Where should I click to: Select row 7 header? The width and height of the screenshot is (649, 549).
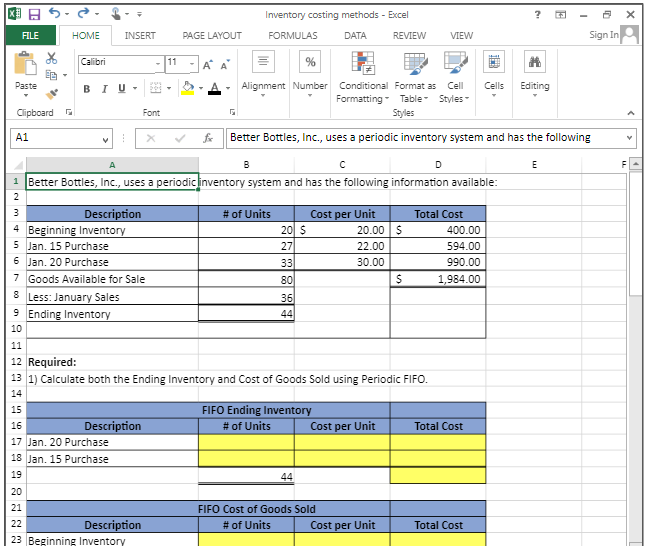tap(16, 278)
